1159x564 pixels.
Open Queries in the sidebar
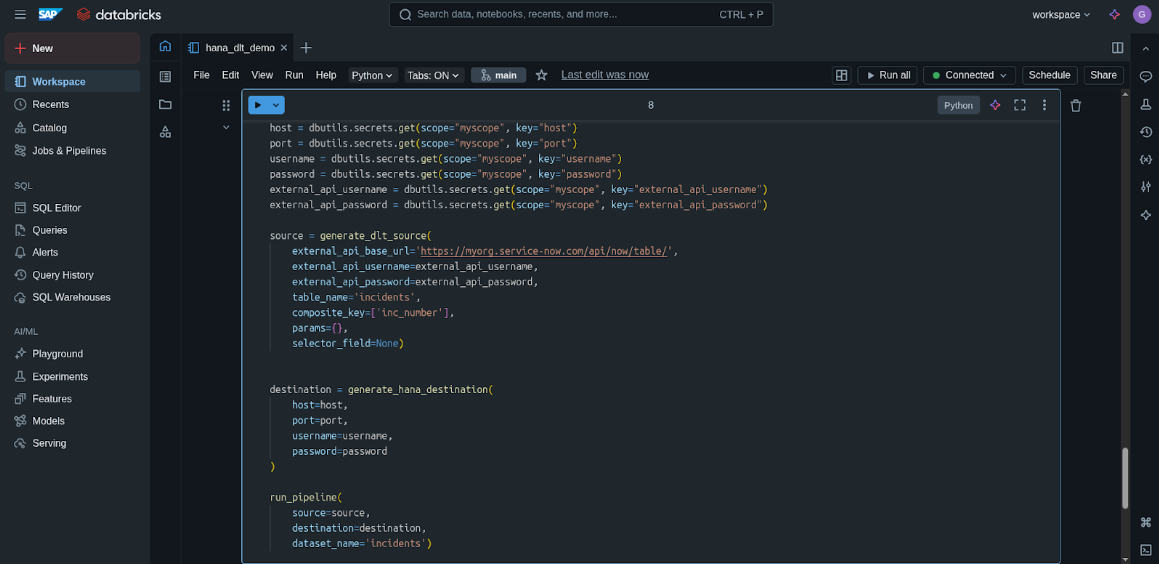tap(72, 230)
